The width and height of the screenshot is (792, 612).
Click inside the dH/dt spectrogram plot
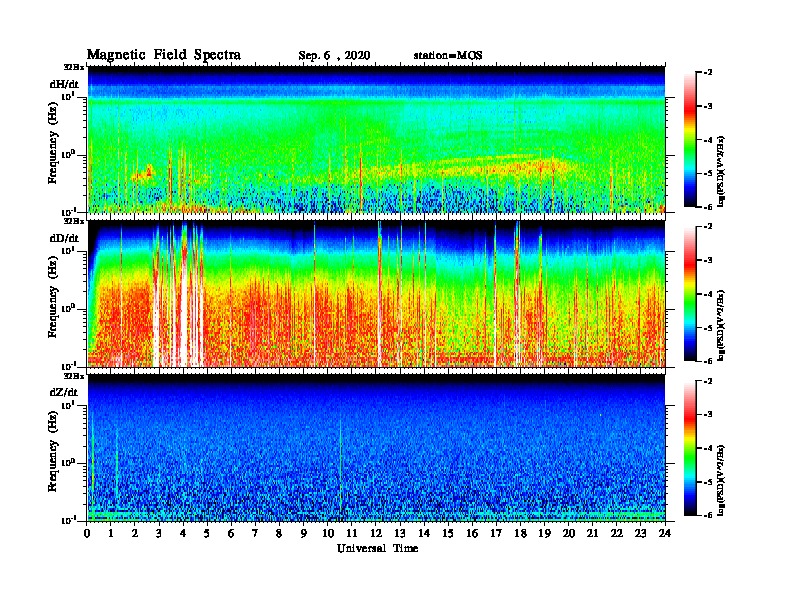click(x=376, y=139)
